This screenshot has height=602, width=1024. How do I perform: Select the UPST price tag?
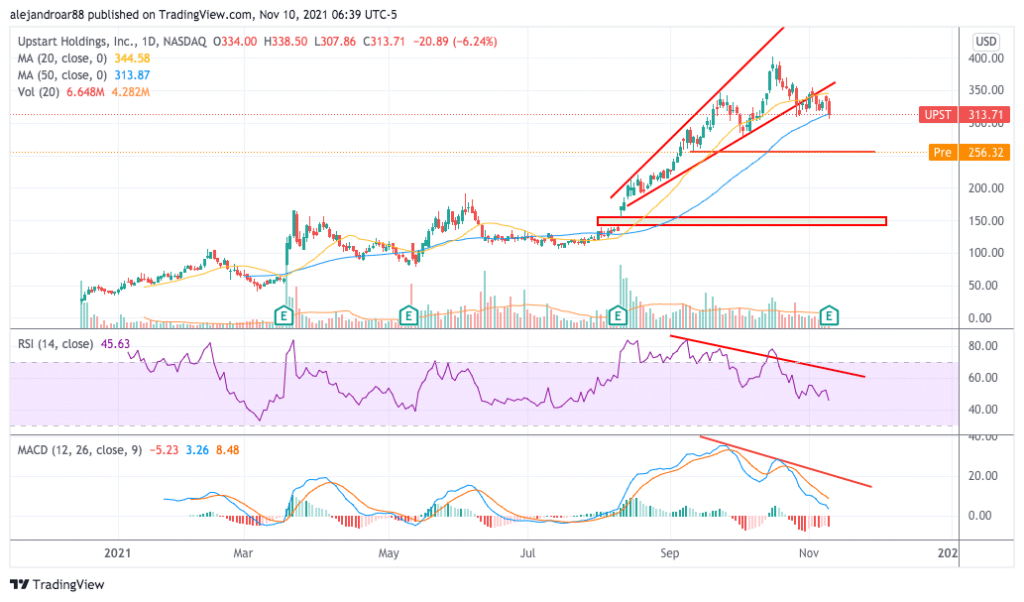tap(938, 115)
